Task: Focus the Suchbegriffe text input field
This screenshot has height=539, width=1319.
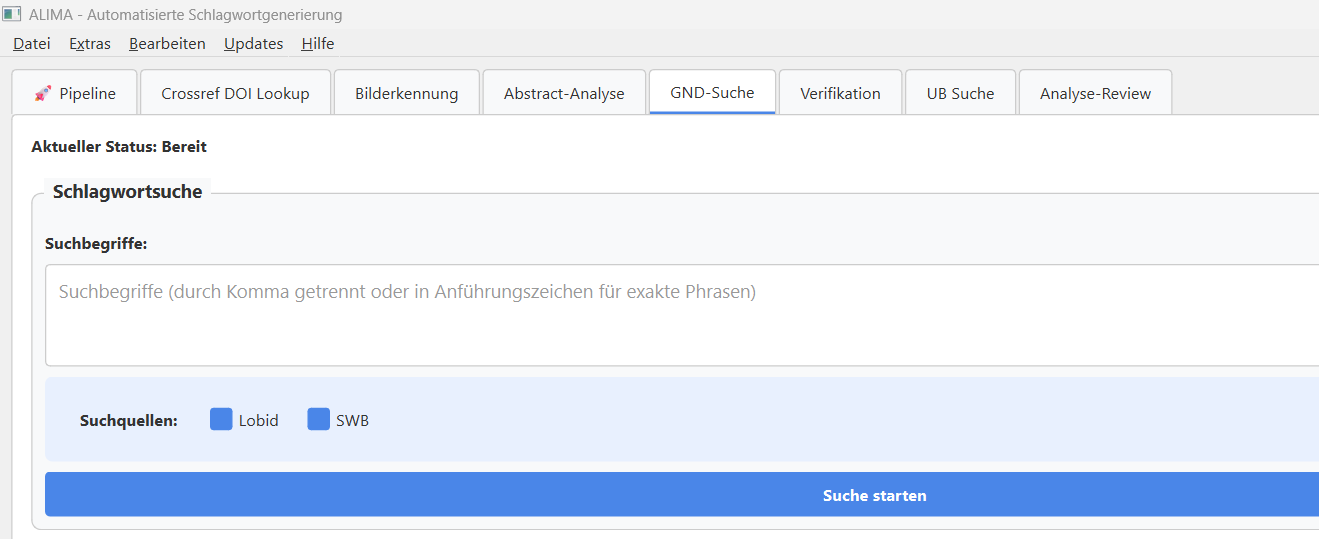Action: (x=680, y=315)
